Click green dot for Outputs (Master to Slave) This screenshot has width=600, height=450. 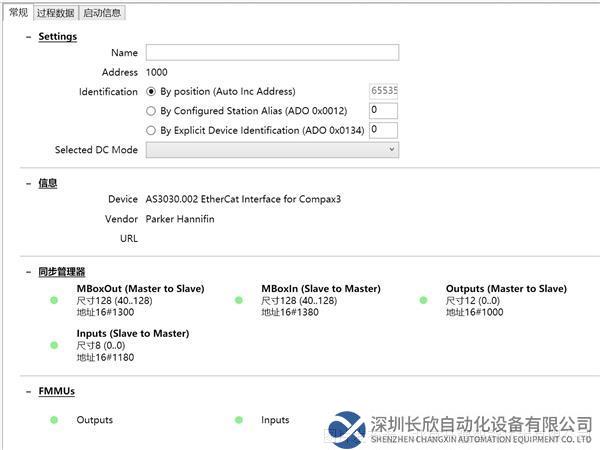[x=423, y=300]
